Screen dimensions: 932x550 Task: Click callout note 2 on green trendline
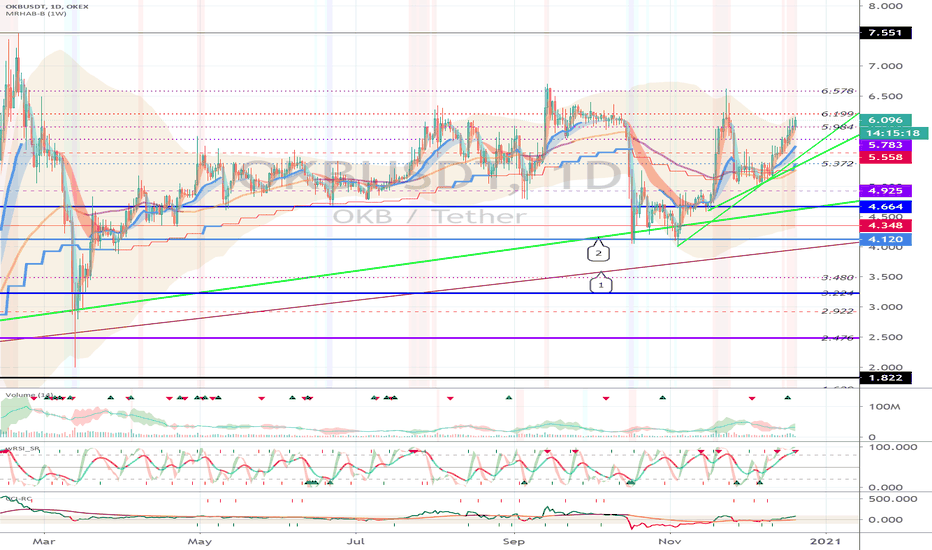599,253
